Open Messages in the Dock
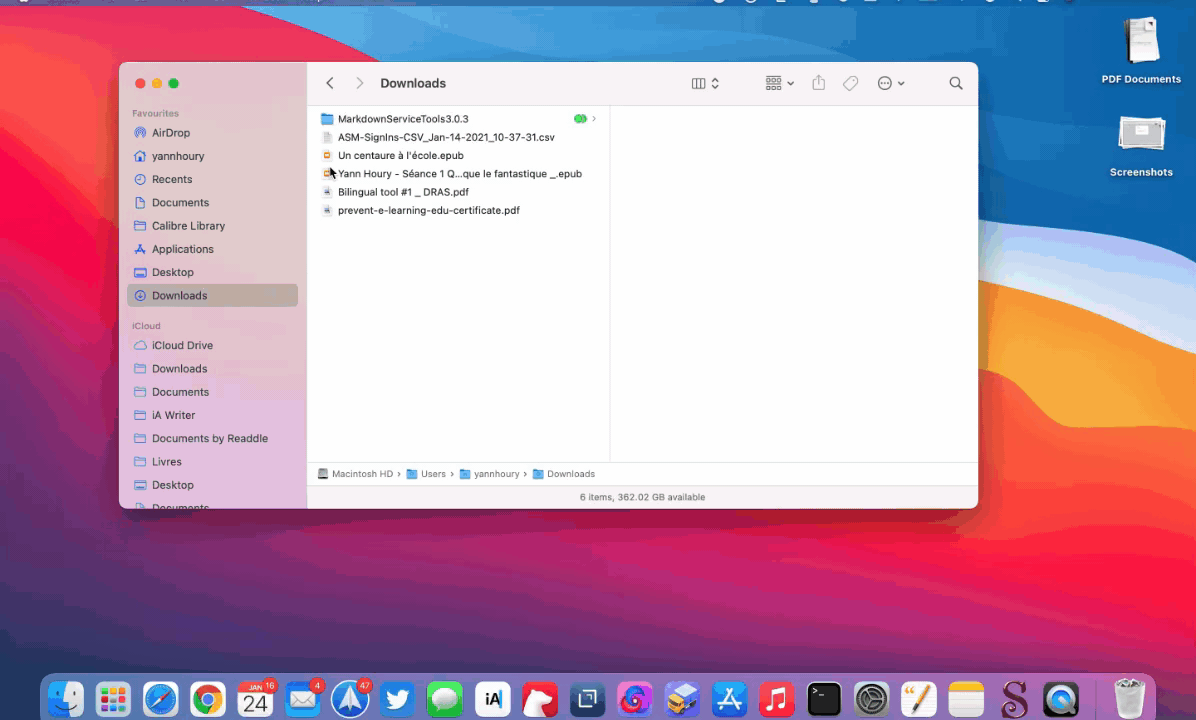The image size is (1196, 720). pyautogui.click(x=445, y=699)
